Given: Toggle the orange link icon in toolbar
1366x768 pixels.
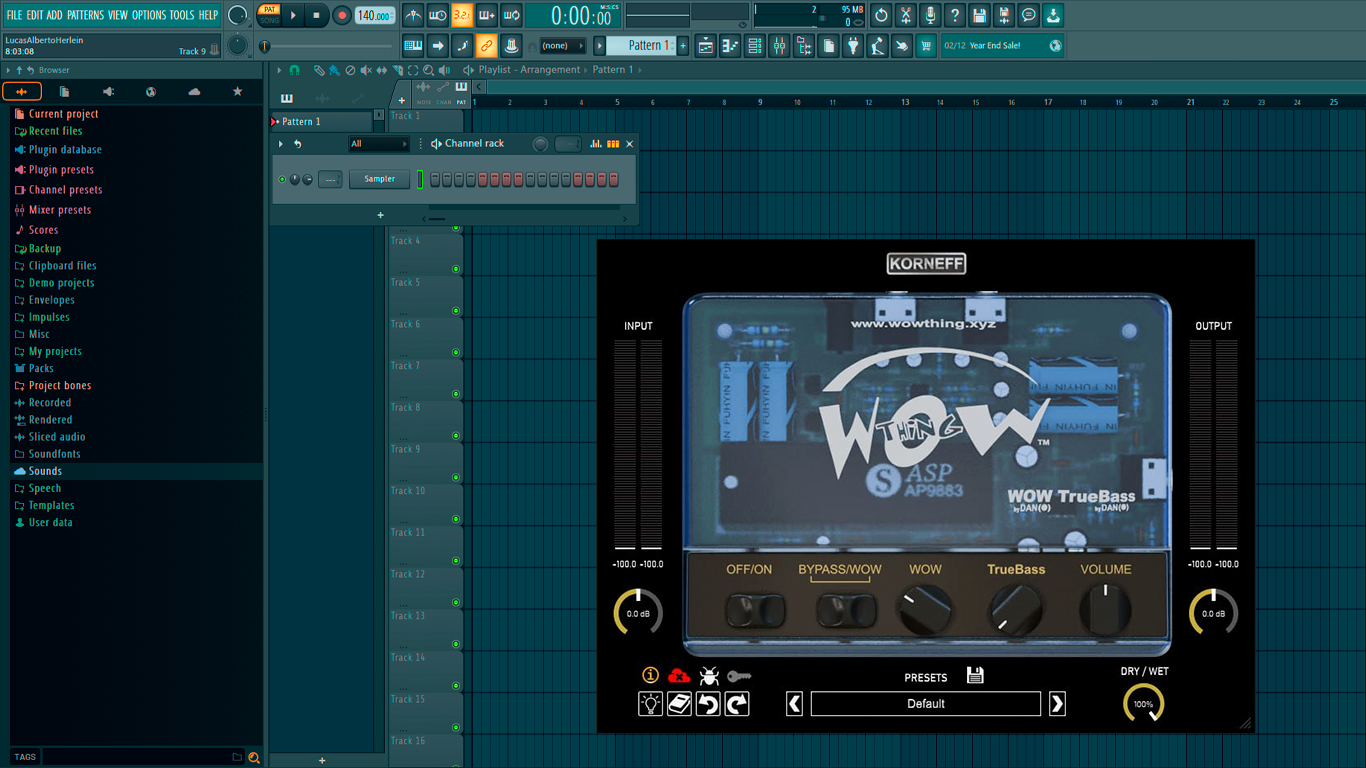Looking at the screenshot, I should coord(486,46).
